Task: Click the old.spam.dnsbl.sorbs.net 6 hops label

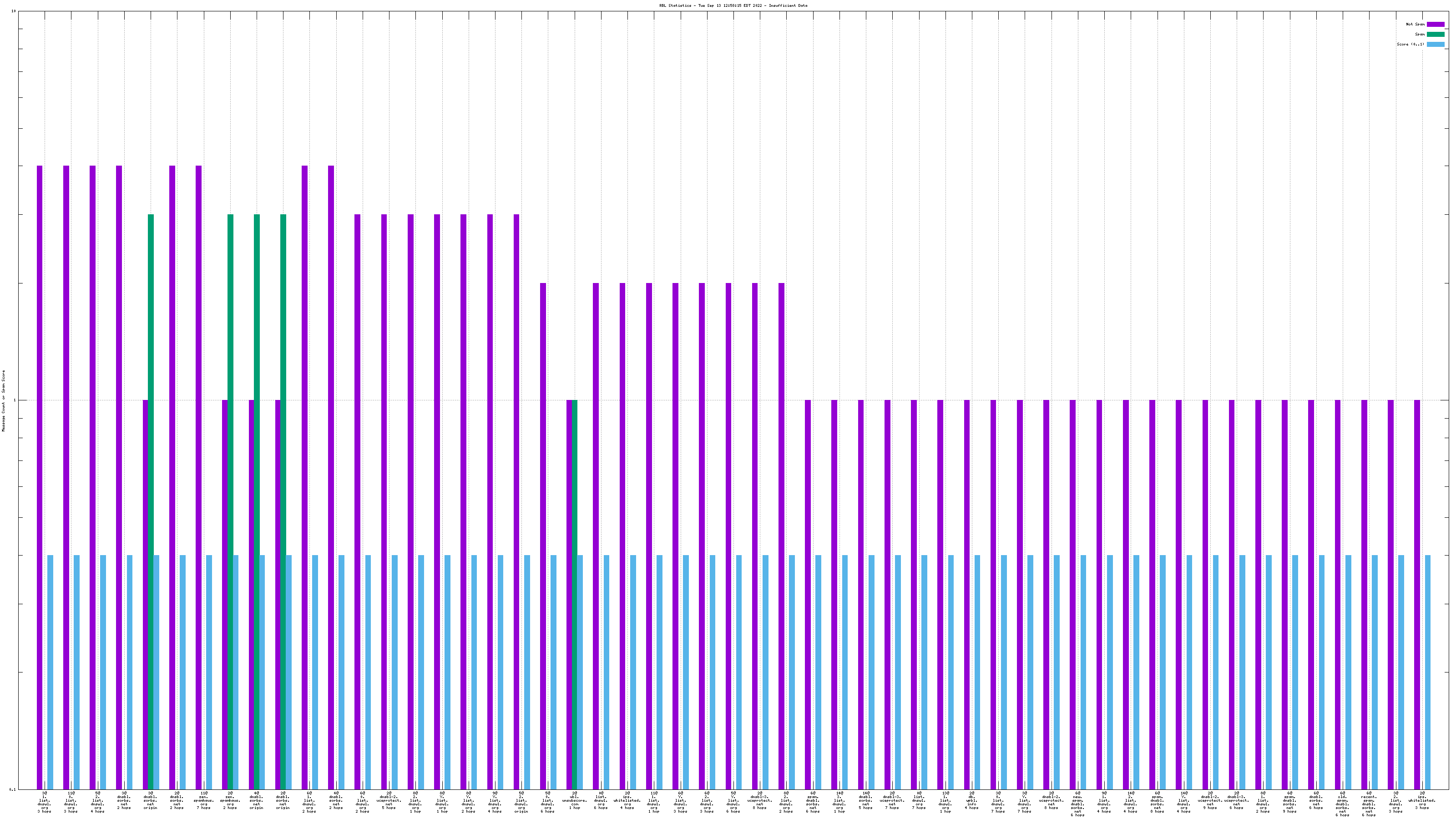Action: 1342,804
